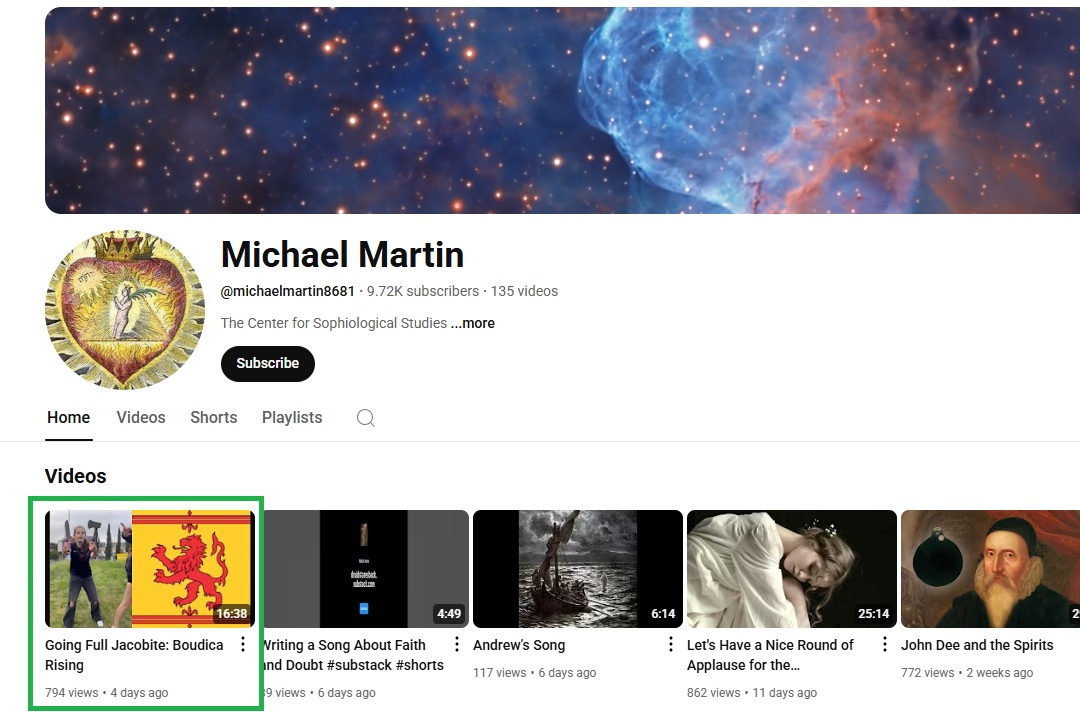Open the Writing a Song About Faith title link
The image size is (1080, 712).
click(x=353, y=655)
